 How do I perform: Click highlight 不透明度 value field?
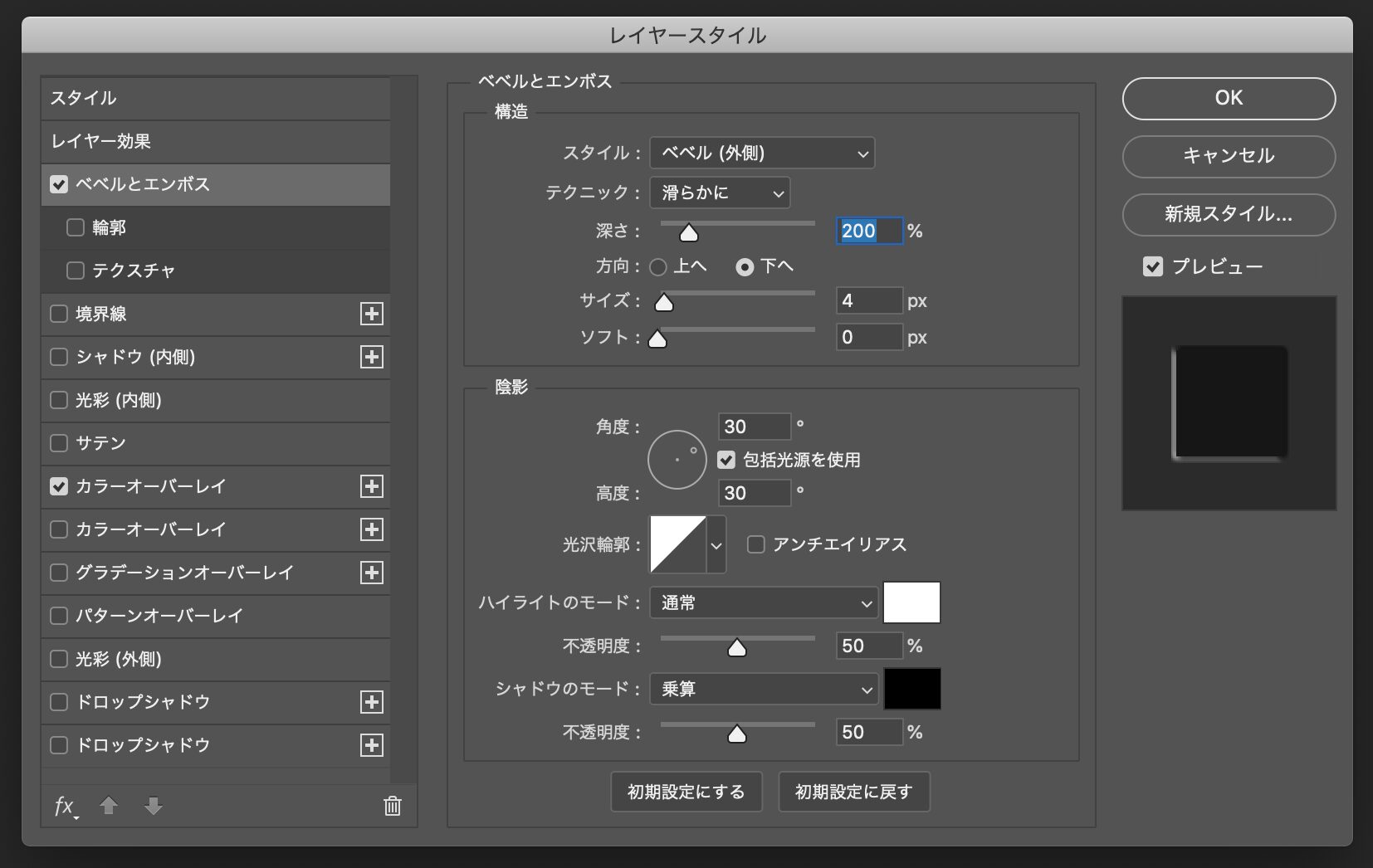pyautogui.click(x=869, y=646)
